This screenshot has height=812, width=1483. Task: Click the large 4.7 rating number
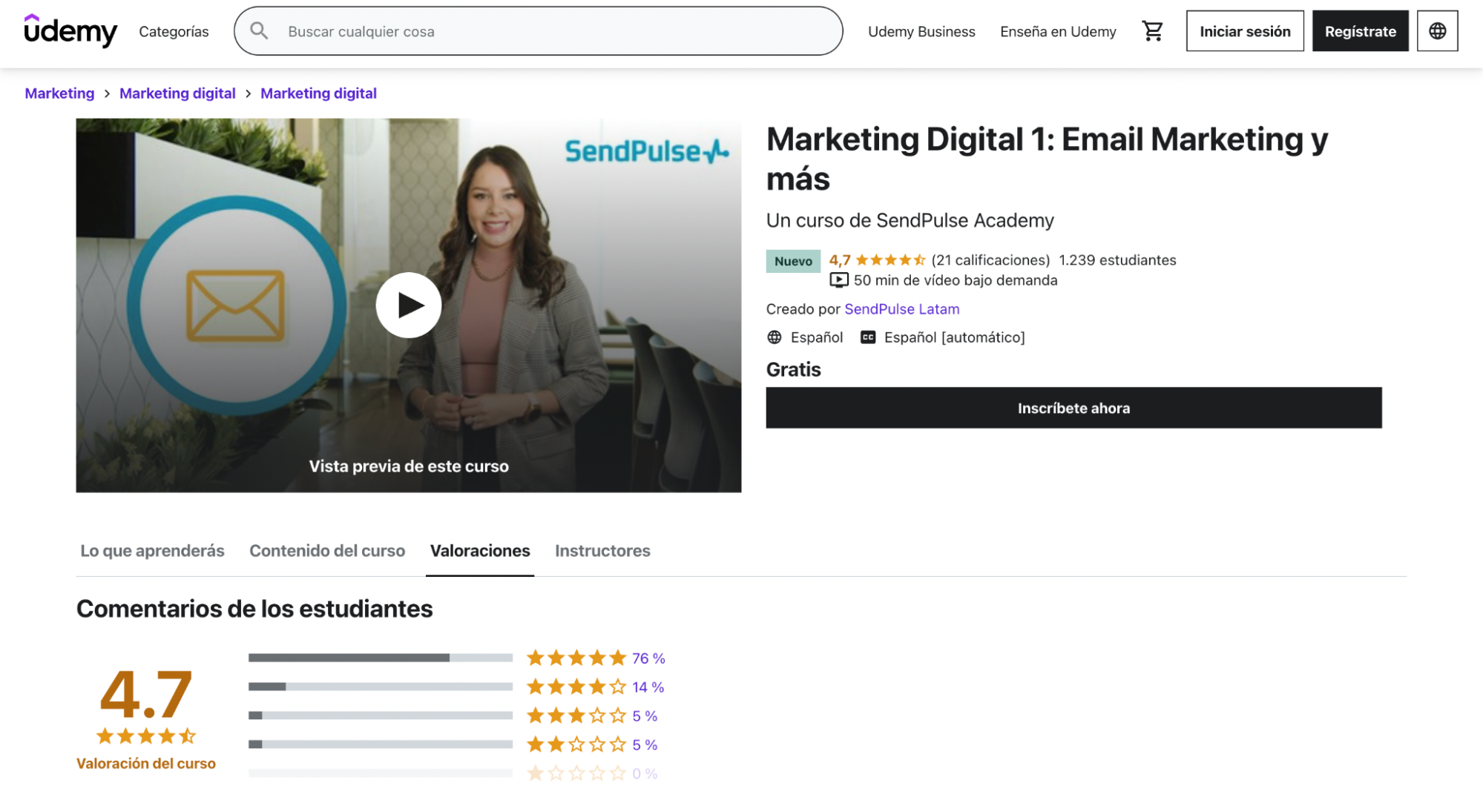click(146, 694)
